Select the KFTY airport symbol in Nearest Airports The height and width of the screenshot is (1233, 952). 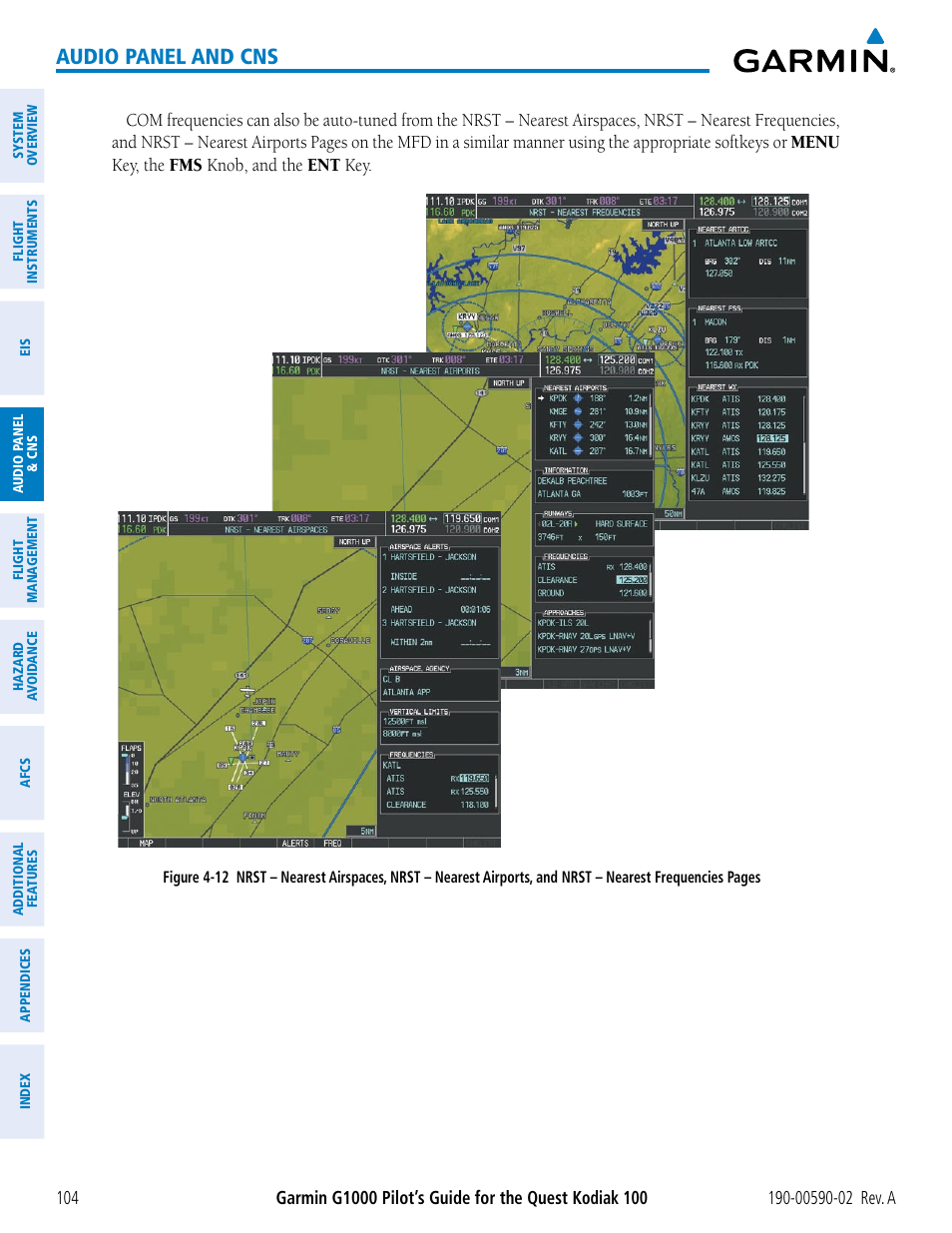click(x=578, y=424)
